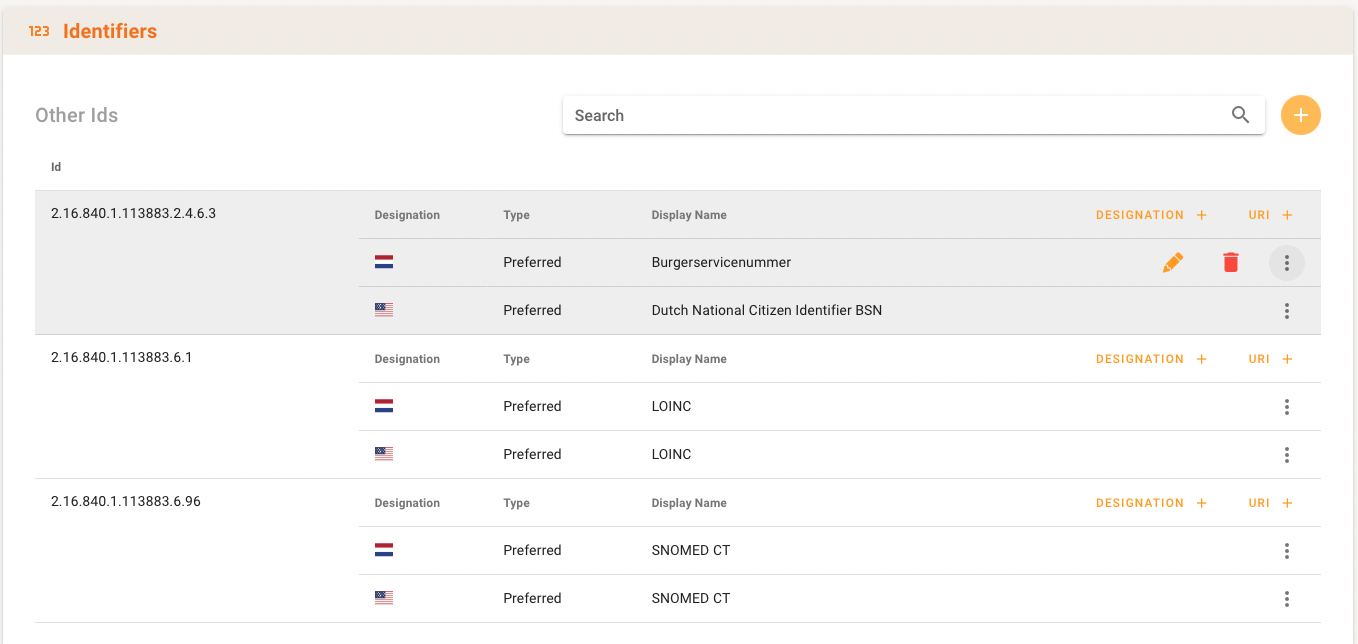Edit the Burgerservicenummer designation with pencil icon

tap(1173, 262)
